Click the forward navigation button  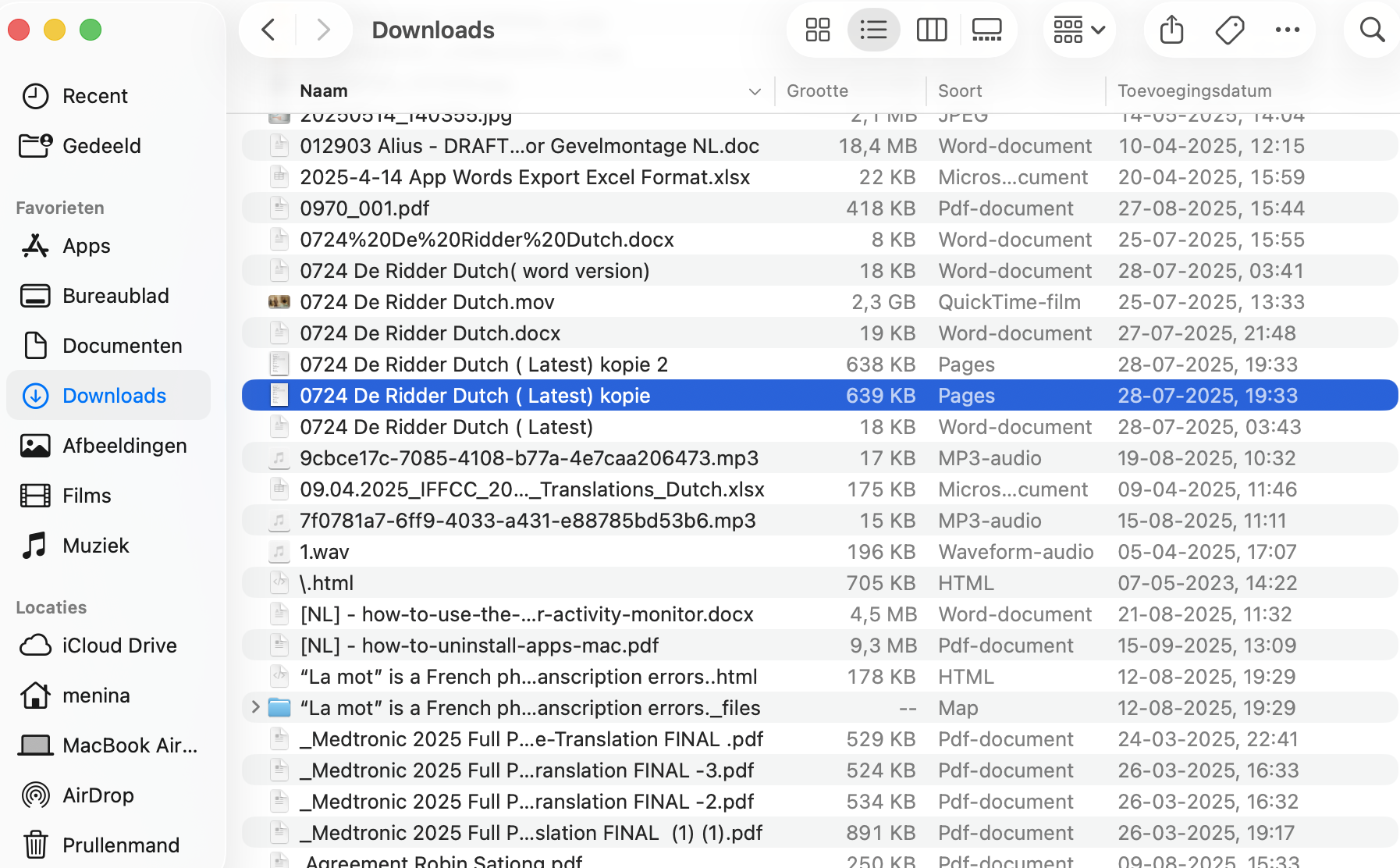point(323,30)
